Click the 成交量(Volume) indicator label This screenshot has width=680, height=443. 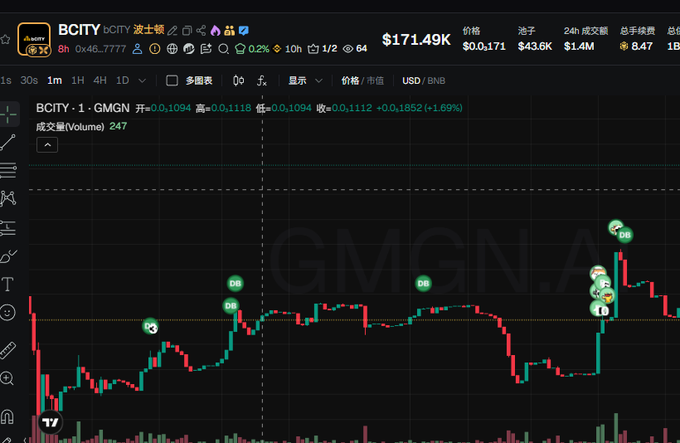[x=70, y=127]
